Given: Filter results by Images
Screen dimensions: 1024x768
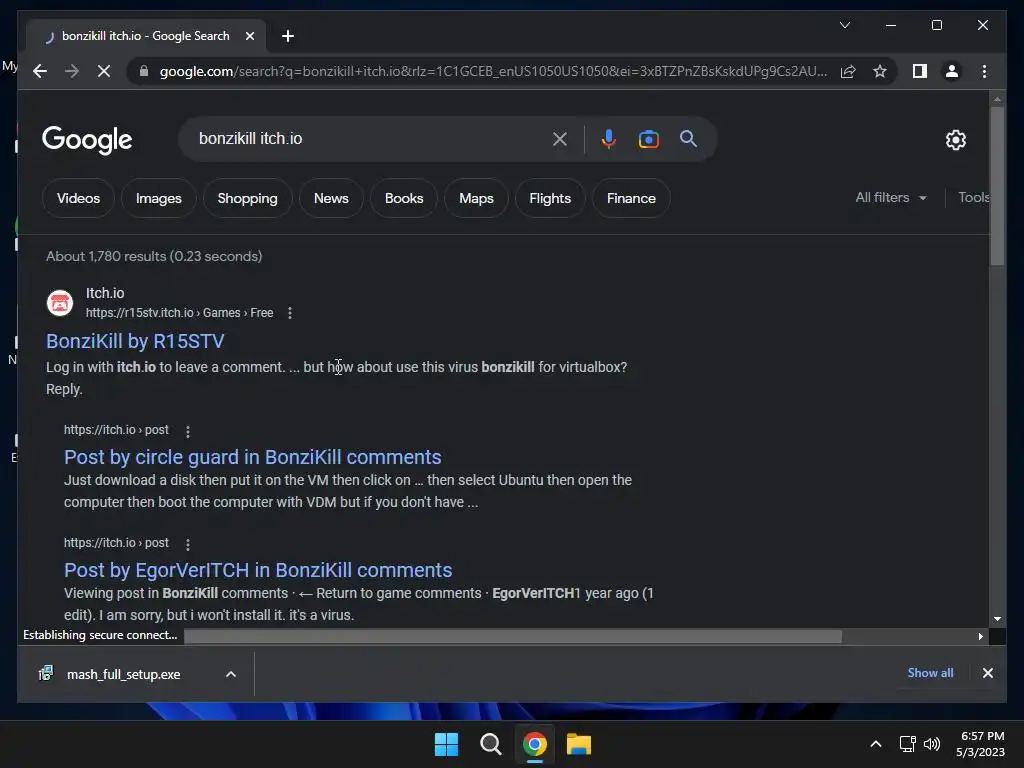Looking at the screenshot, I should pos(159,198).
